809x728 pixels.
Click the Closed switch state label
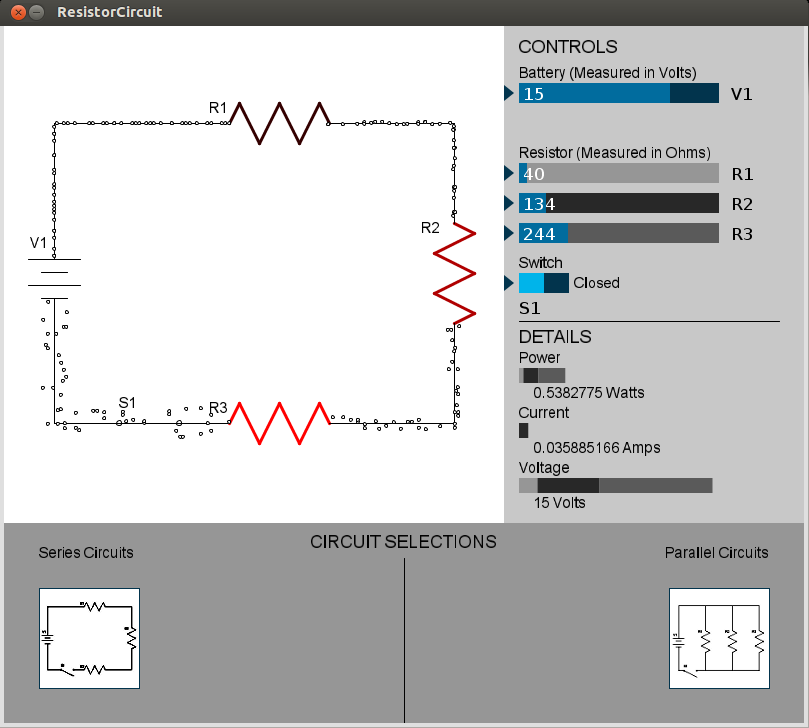point(596,283)
